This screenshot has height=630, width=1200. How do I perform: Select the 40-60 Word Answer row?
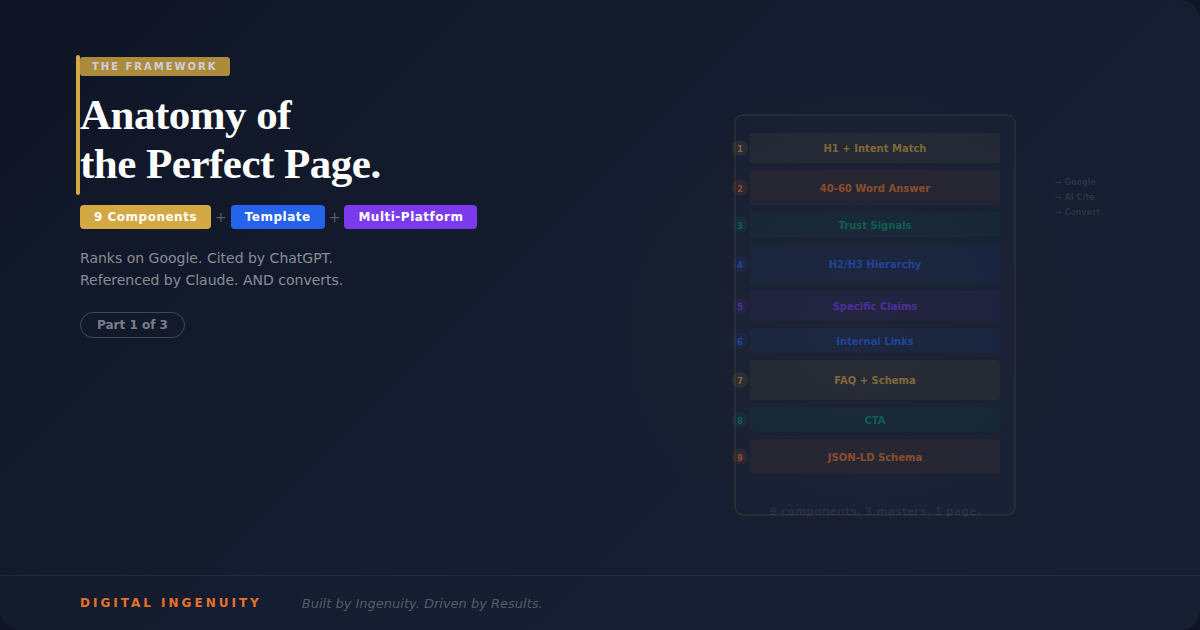pos(875,187)
